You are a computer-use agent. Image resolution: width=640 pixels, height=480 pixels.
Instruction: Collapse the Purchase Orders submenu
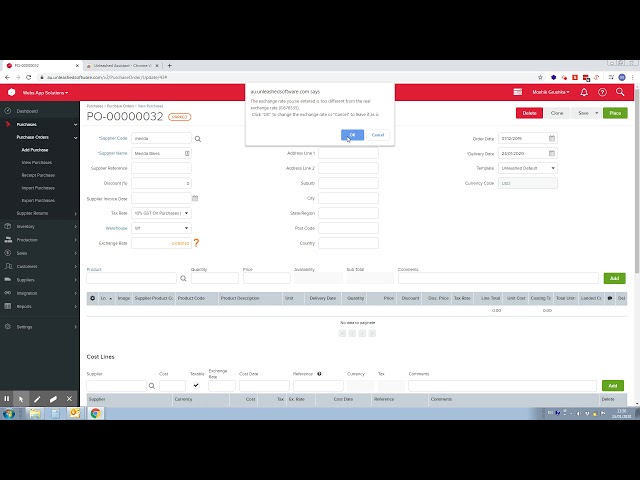[x=76, y=138]
